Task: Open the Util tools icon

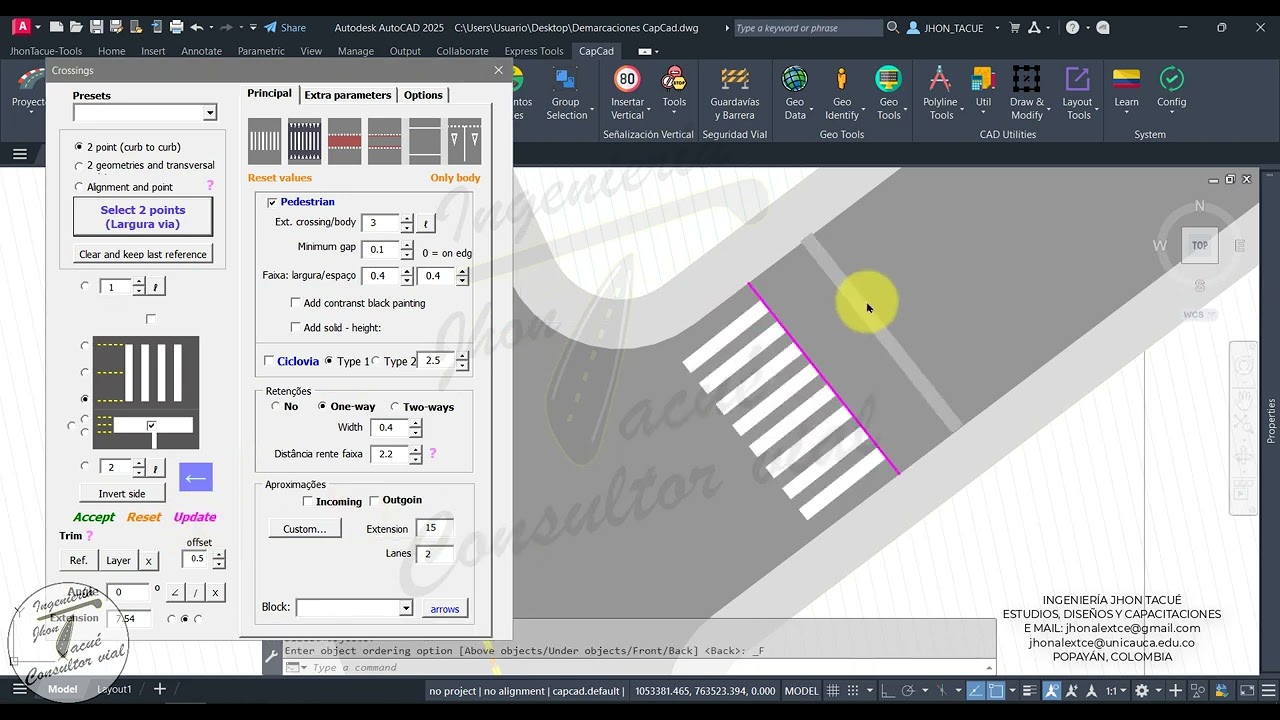Action: [983, 88]
